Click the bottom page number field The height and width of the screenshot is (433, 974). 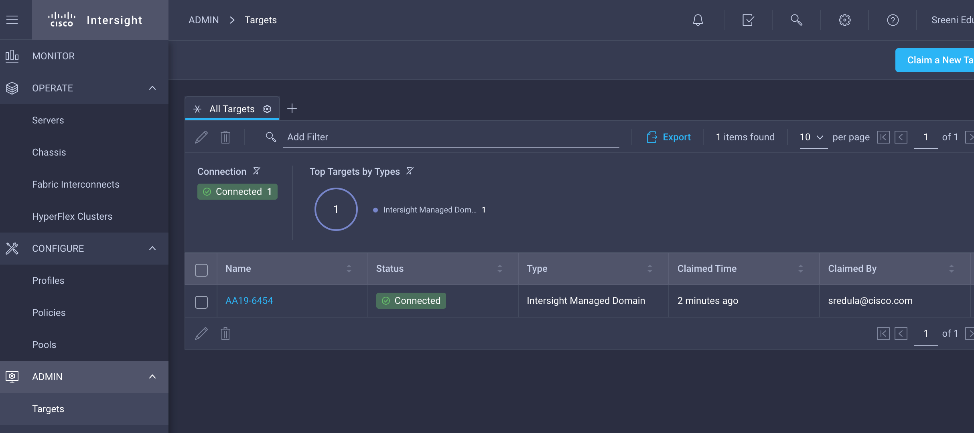(x=926, y=334)
